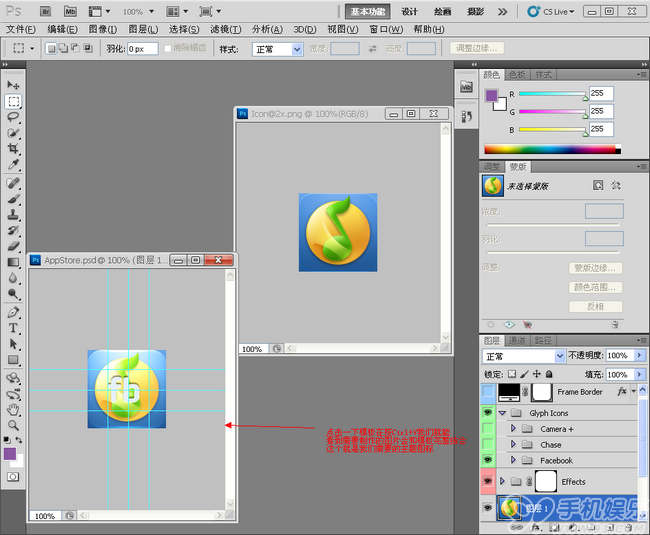650x535 pixels.
Task: Open the 文件(F) menu
Action: coord(21,29)
